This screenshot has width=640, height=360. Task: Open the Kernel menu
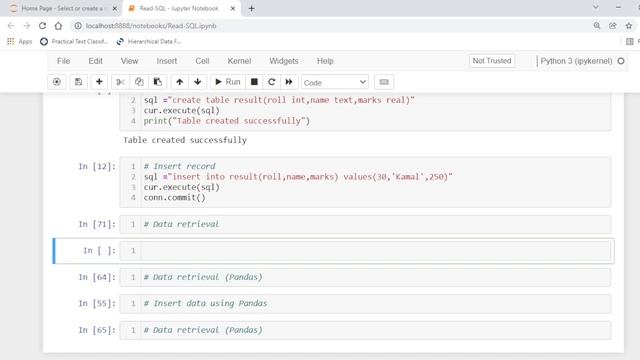pyautogui.click(x=239, y=61)
